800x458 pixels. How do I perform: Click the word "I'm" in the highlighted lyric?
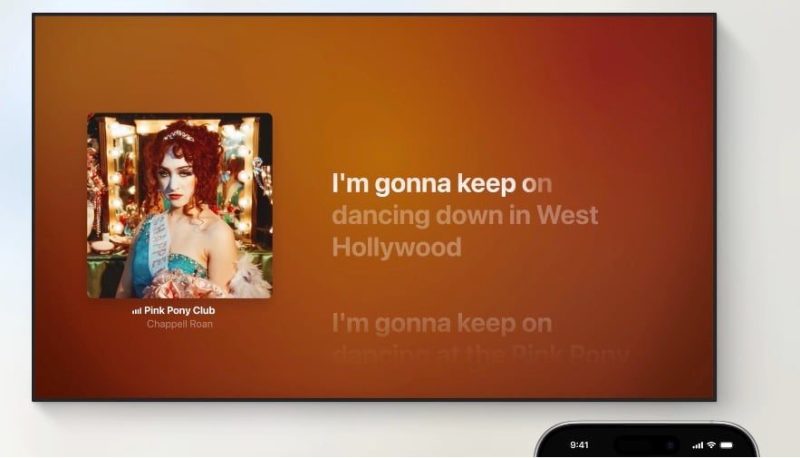[352, 183]
